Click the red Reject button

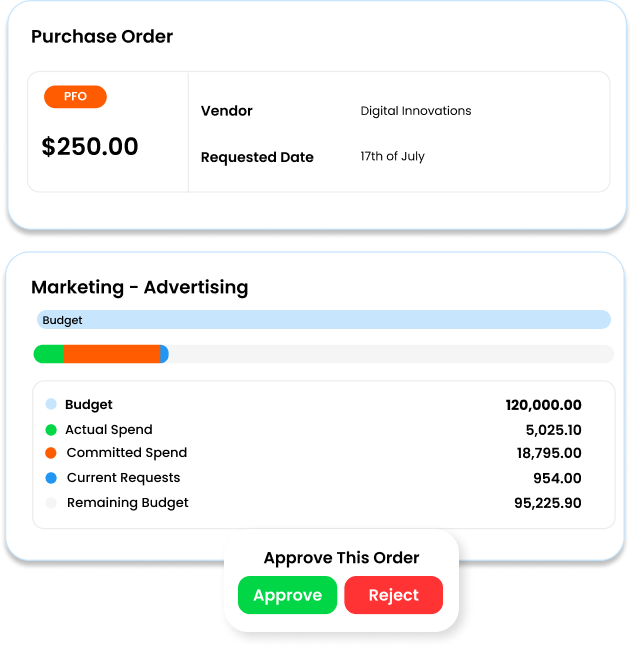(x=393, y=595)
